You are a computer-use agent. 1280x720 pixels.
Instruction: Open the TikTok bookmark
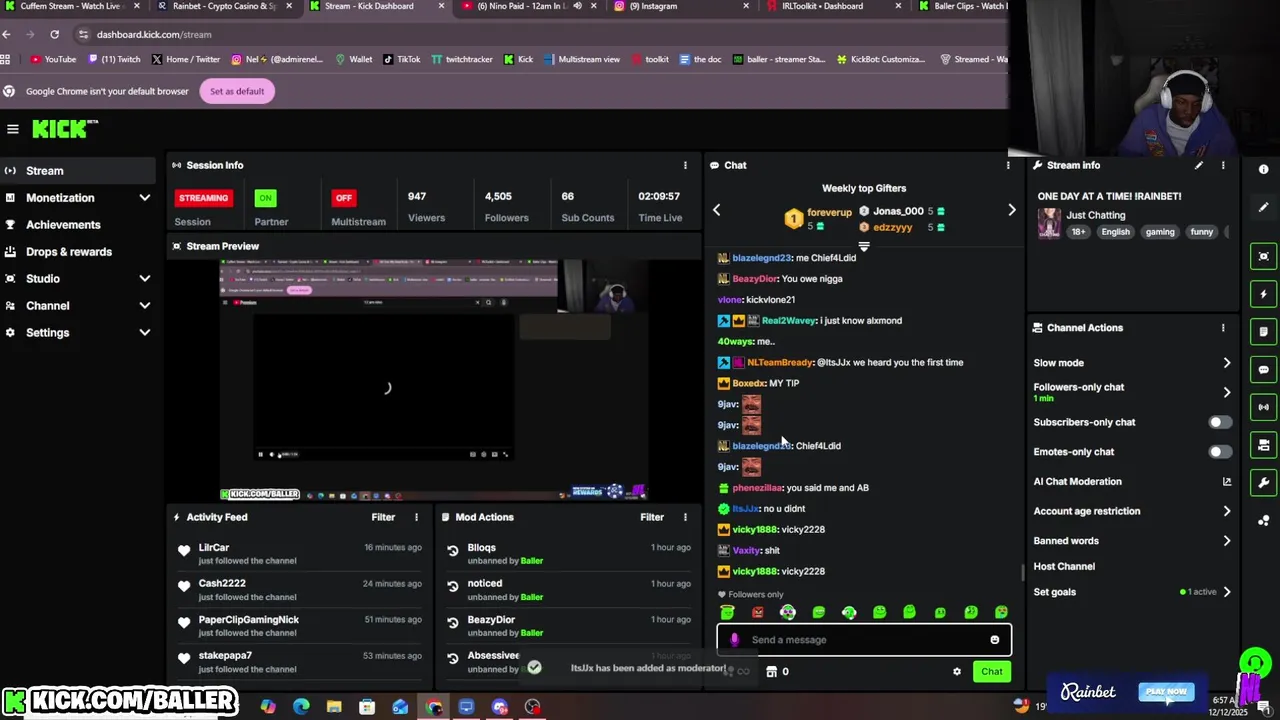click(x=401, y=59)
